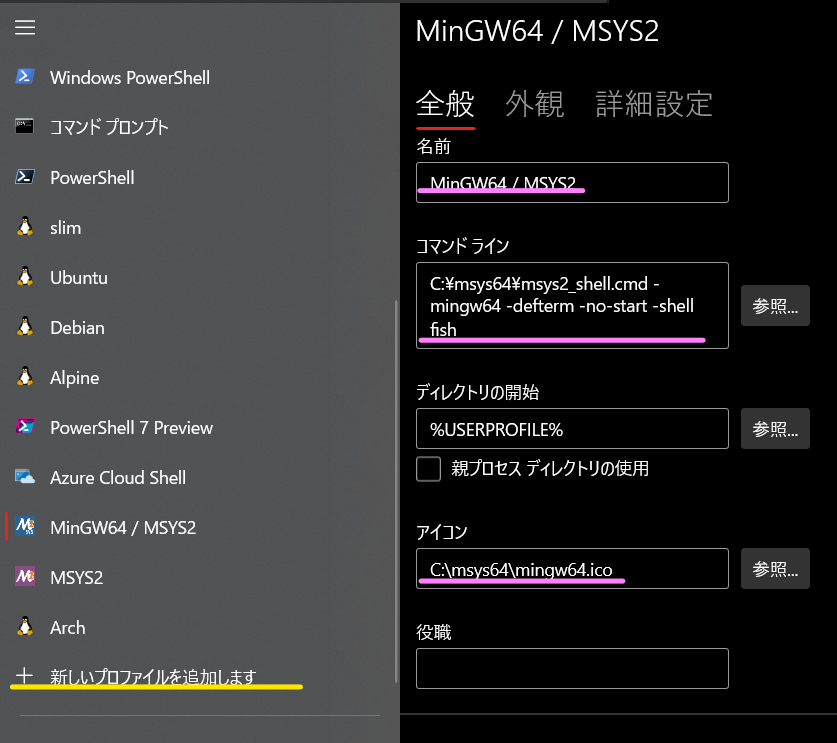Switch to the 外観 tab
This screenshot has width=837, height=743.
tap(535, 104)
